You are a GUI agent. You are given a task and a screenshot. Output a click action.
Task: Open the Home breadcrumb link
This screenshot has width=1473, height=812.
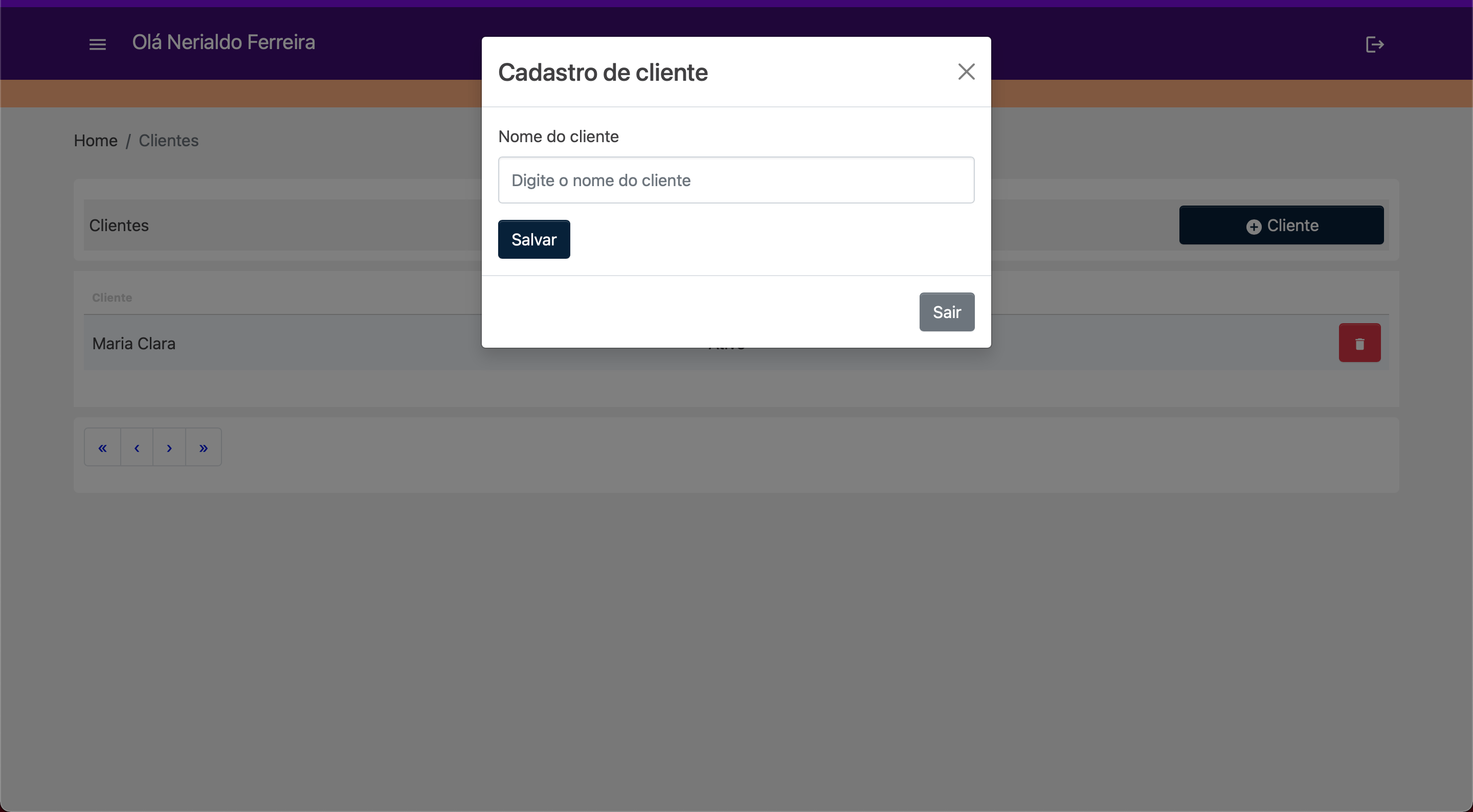point(96,141)
